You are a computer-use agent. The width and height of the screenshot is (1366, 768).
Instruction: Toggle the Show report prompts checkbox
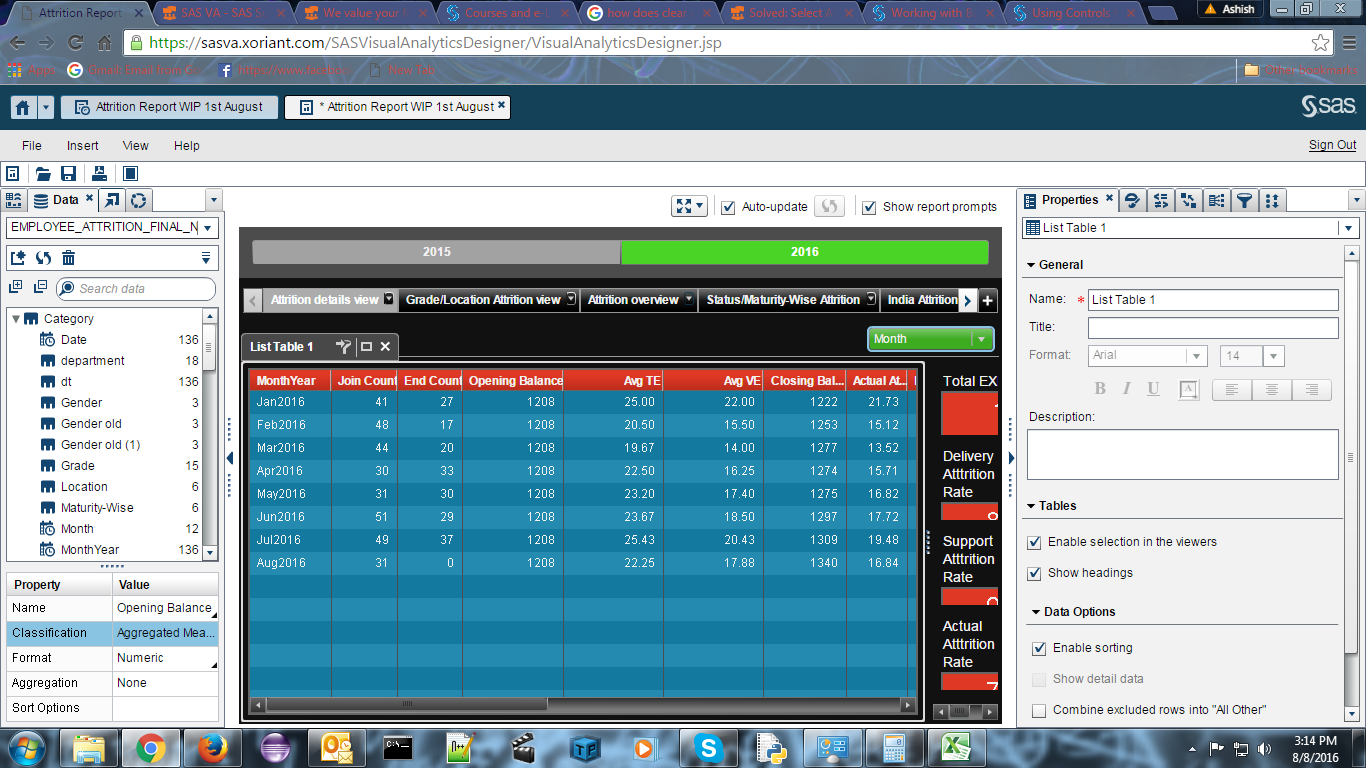click(x=870, y=207)
